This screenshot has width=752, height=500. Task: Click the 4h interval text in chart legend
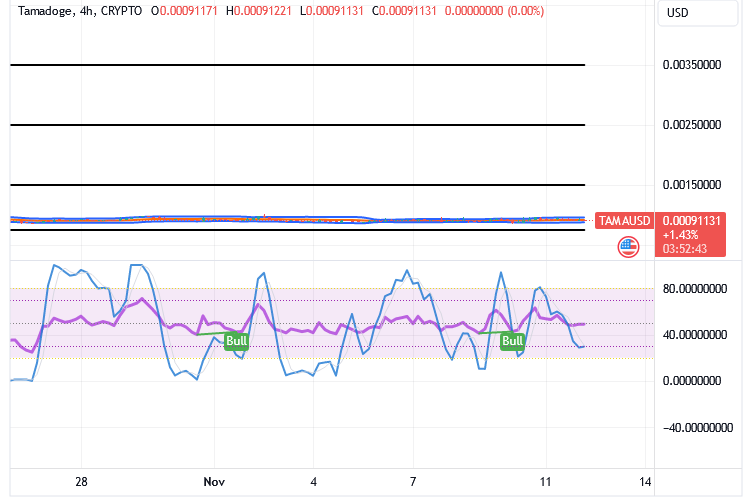coord(87,11)
